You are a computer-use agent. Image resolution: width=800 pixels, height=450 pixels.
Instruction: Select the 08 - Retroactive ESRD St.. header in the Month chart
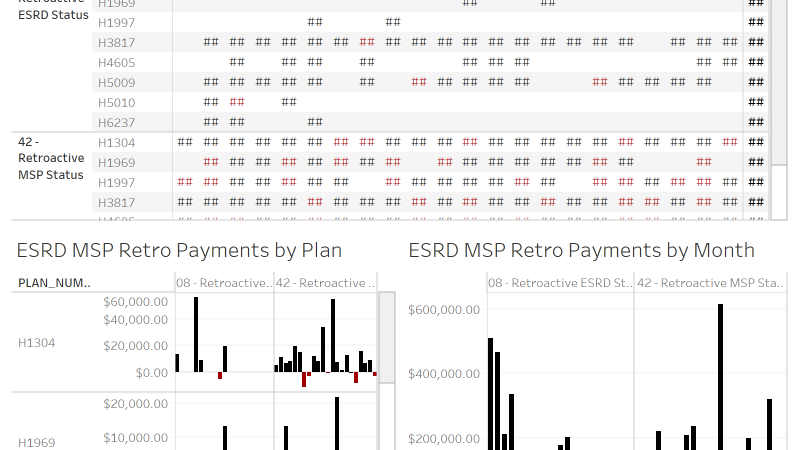560,283
